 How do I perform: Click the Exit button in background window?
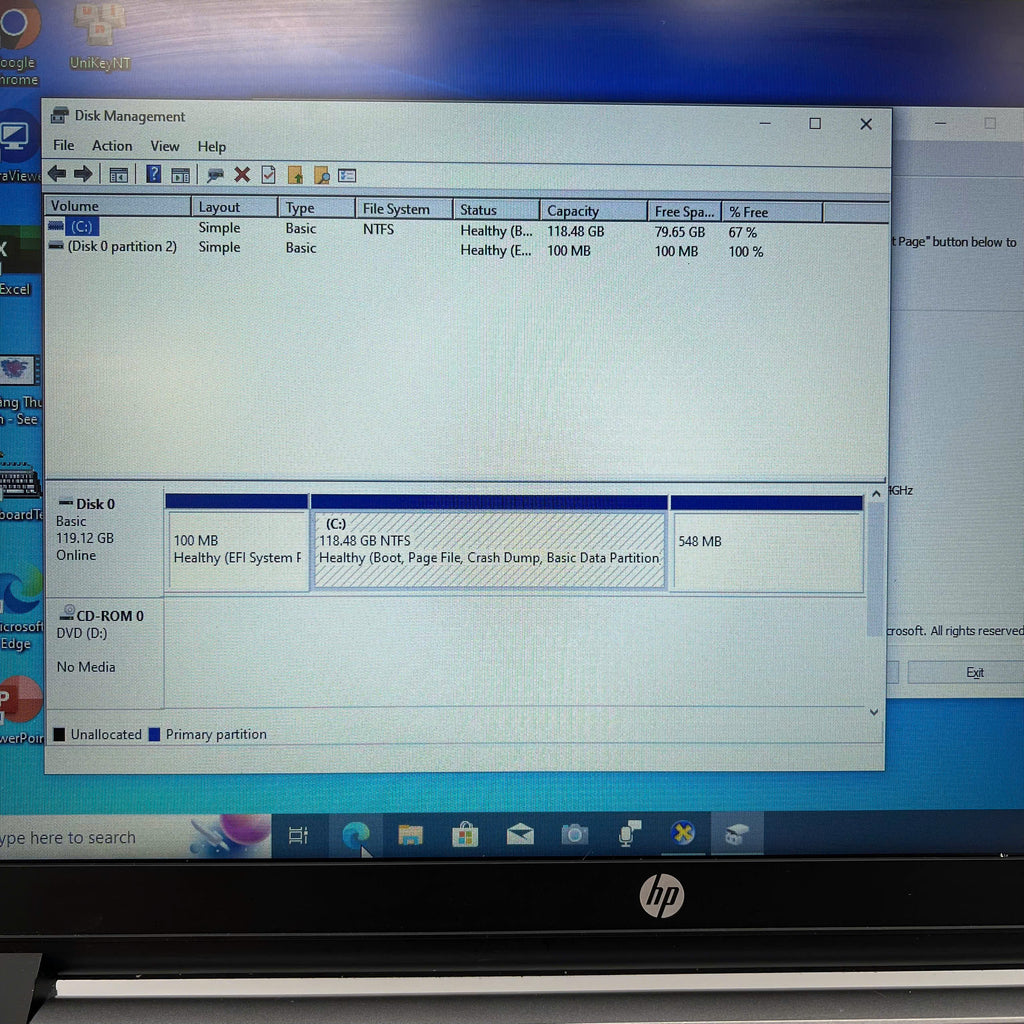click(974, 673)
